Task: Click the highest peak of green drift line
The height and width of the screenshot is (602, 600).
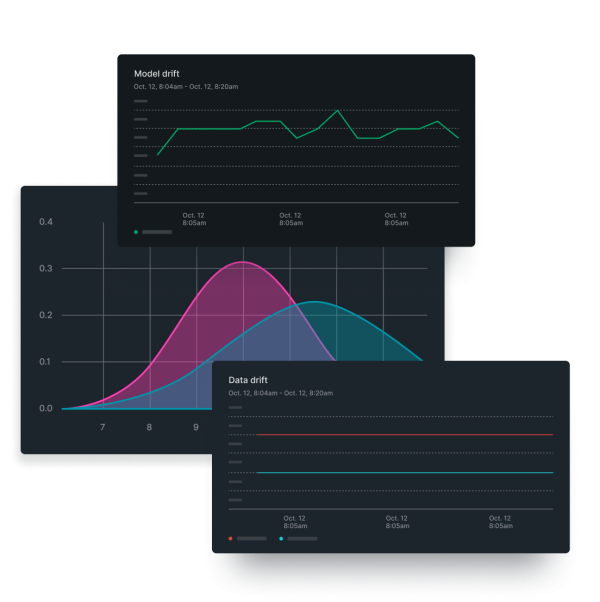Action: tap(338, 110)
